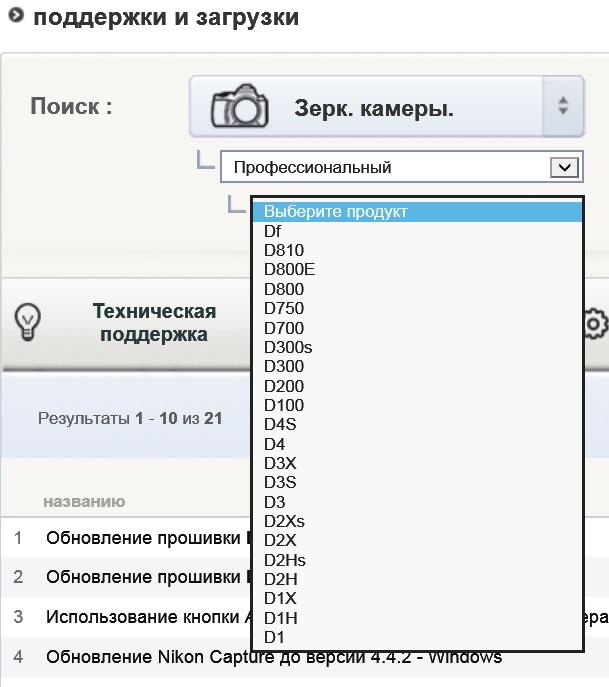The height and width of the screenshot is (687, 609).
Task: Choose D800 from the product list
Action: pos(418,289)
